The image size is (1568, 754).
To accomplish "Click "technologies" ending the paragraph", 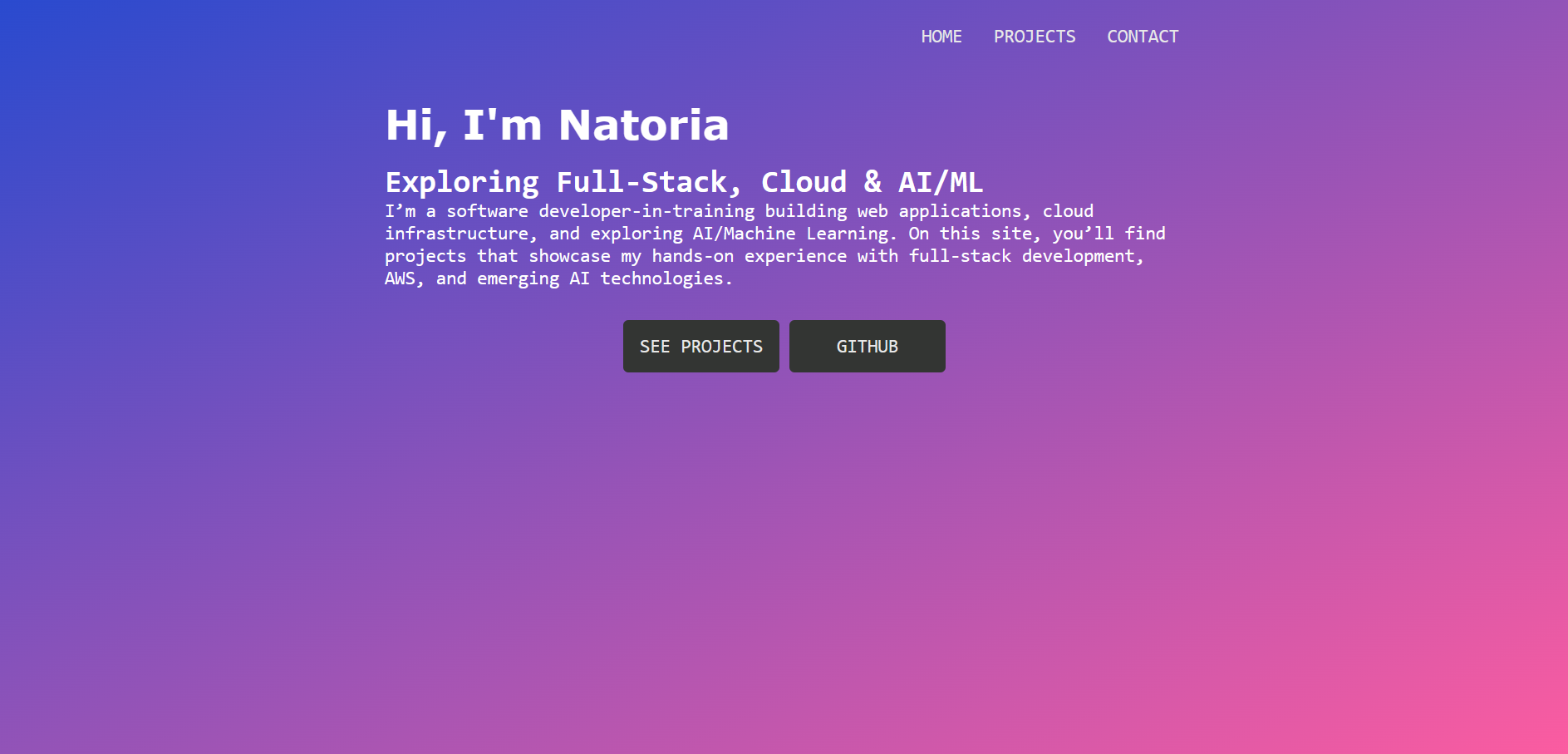I will (x=661, y=278).
